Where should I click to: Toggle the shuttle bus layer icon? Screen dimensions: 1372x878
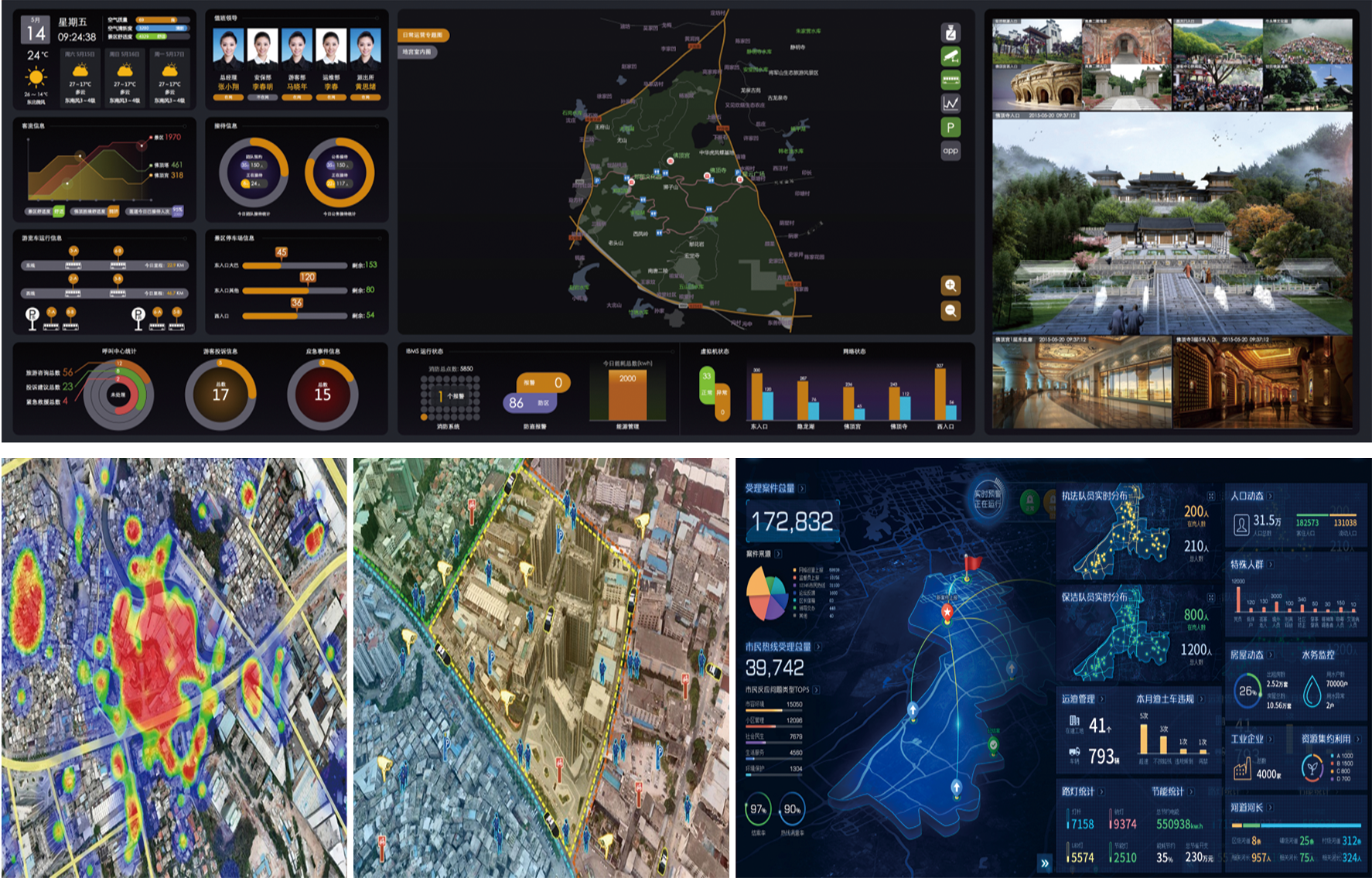(x=951, y=80)
